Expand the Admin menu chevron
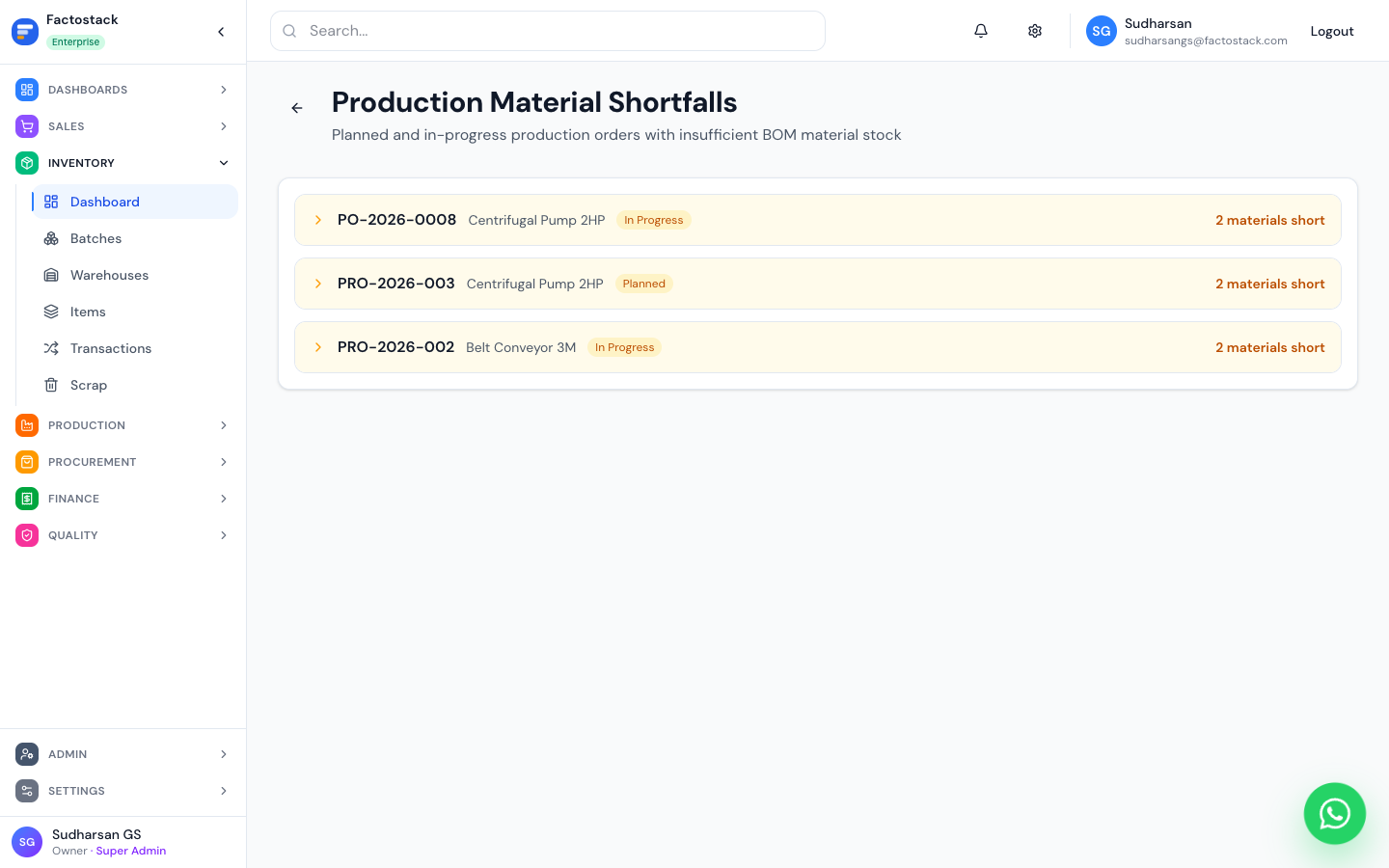The width and height of the screenshot is (1389, 868). click(x=224, y=754)
